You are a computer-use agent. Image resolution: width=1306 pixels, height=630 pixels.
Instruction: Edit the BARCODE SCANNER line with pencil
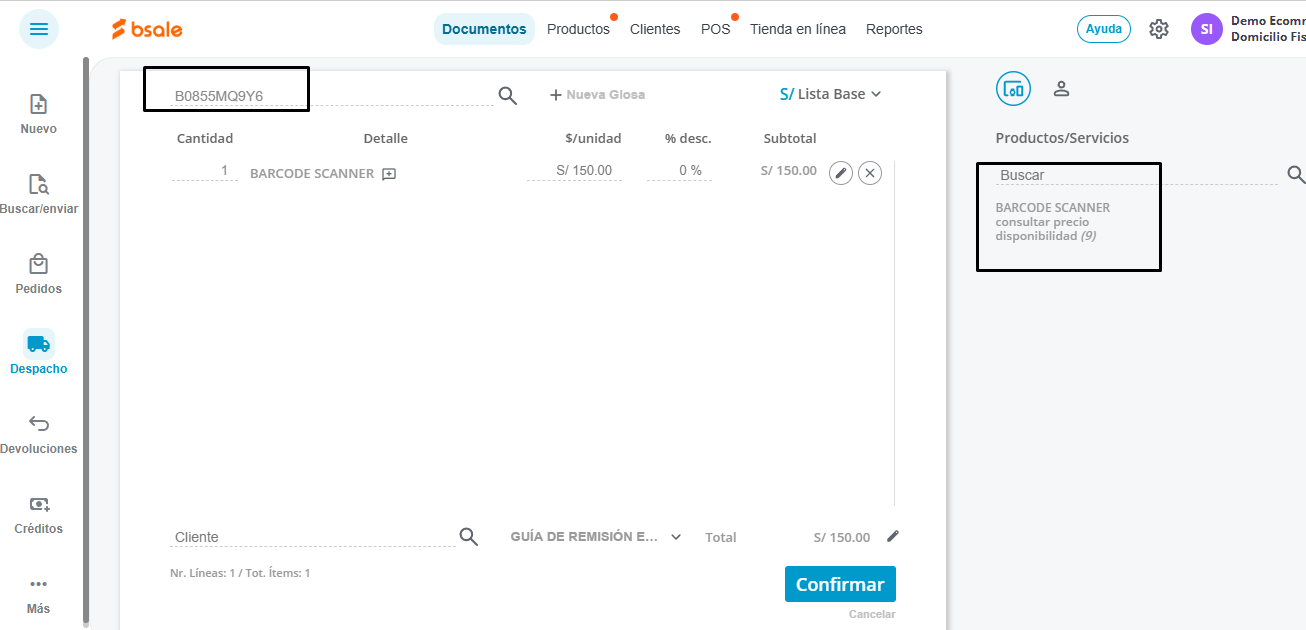coord(841,173)
